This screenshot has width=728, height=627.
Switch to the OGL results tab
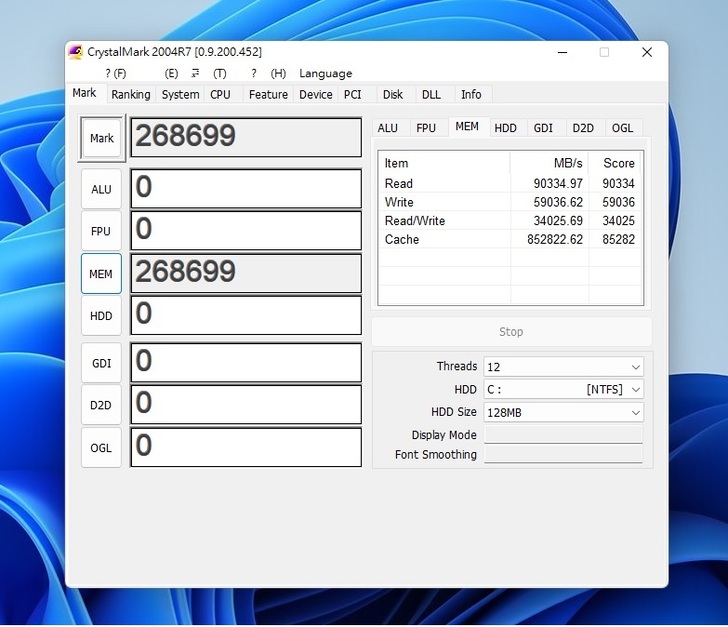tap(622, 128)
